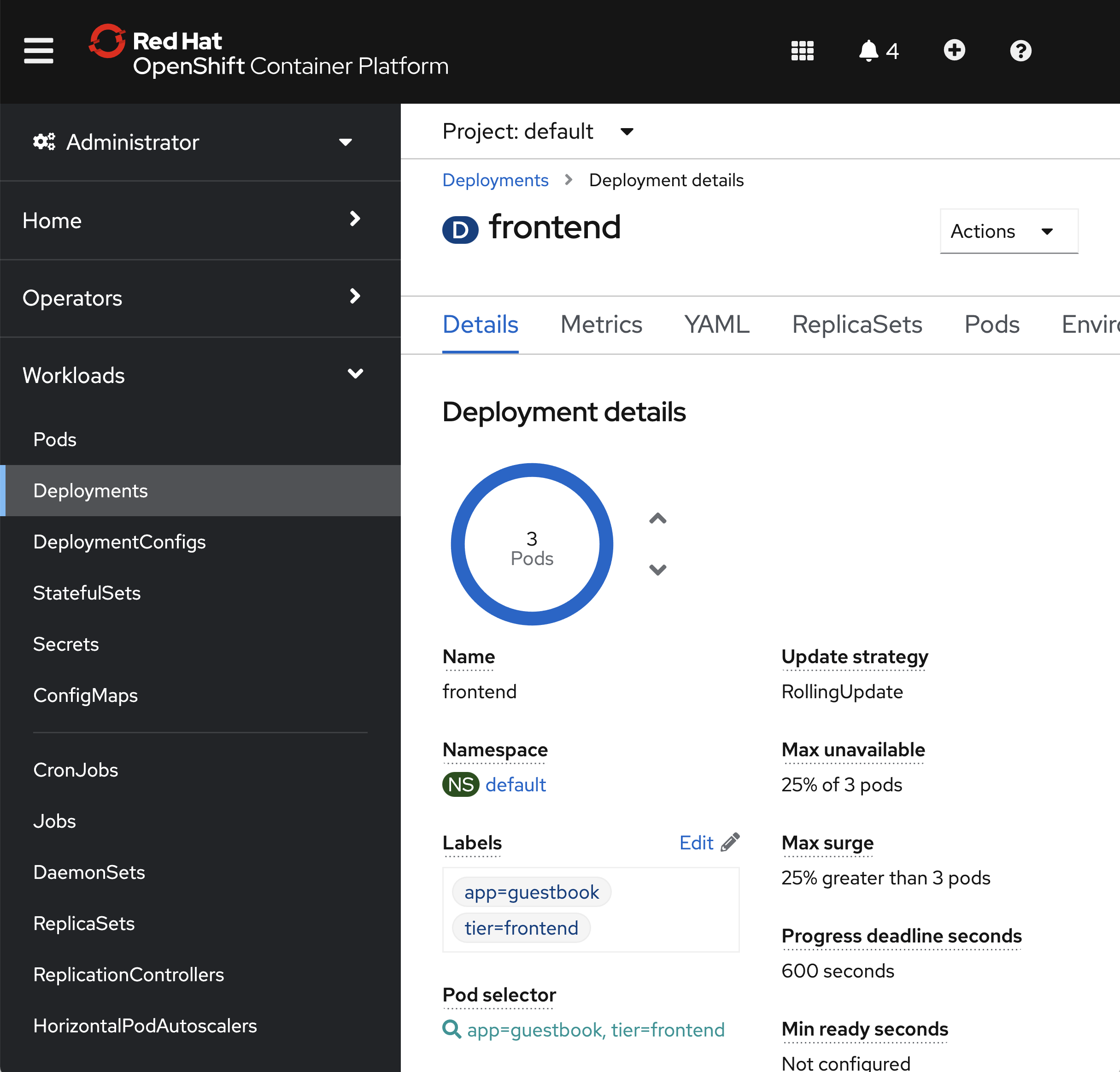Expand the Operators navigation section
The image size is (1120, 1072).
pos(200,298)
